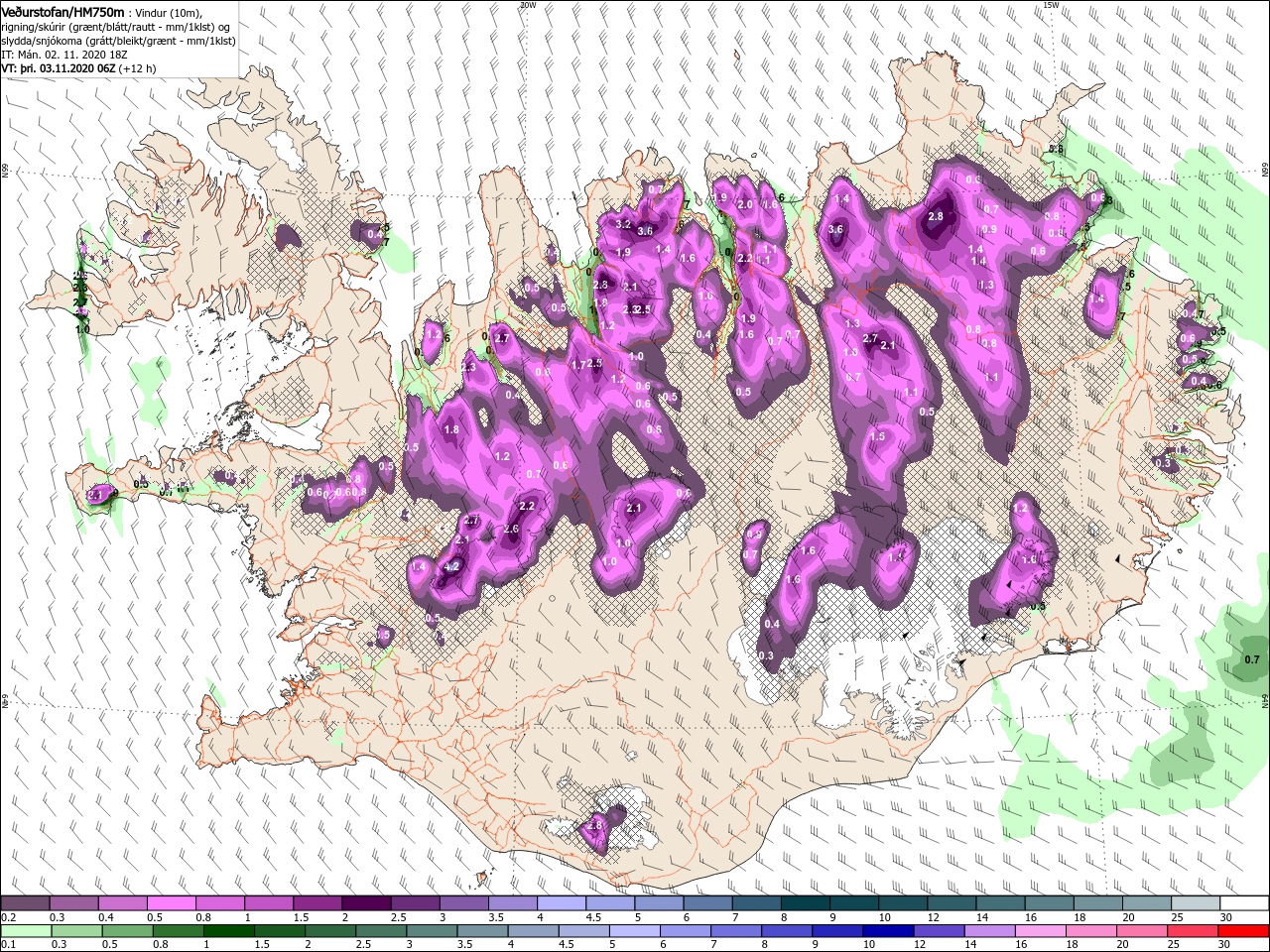Click the lower legend swatch labeled 2

tap(329, 931)
